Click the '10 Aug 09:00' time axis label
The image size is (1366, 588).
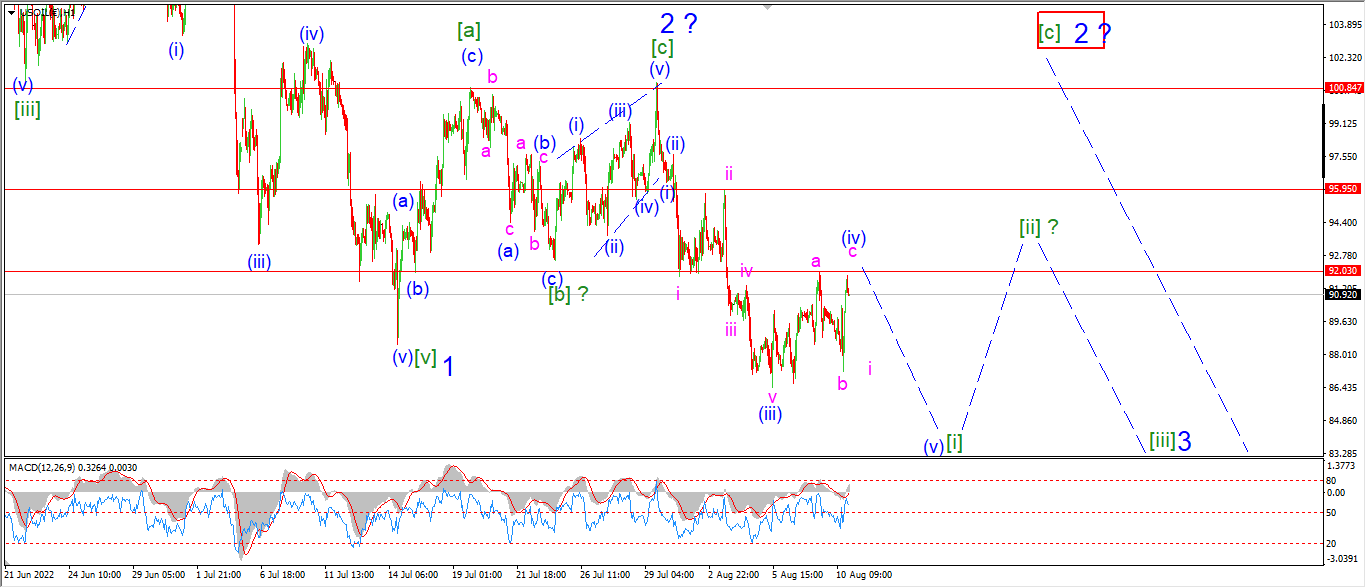pyautogui.click(x=864, y=575)
